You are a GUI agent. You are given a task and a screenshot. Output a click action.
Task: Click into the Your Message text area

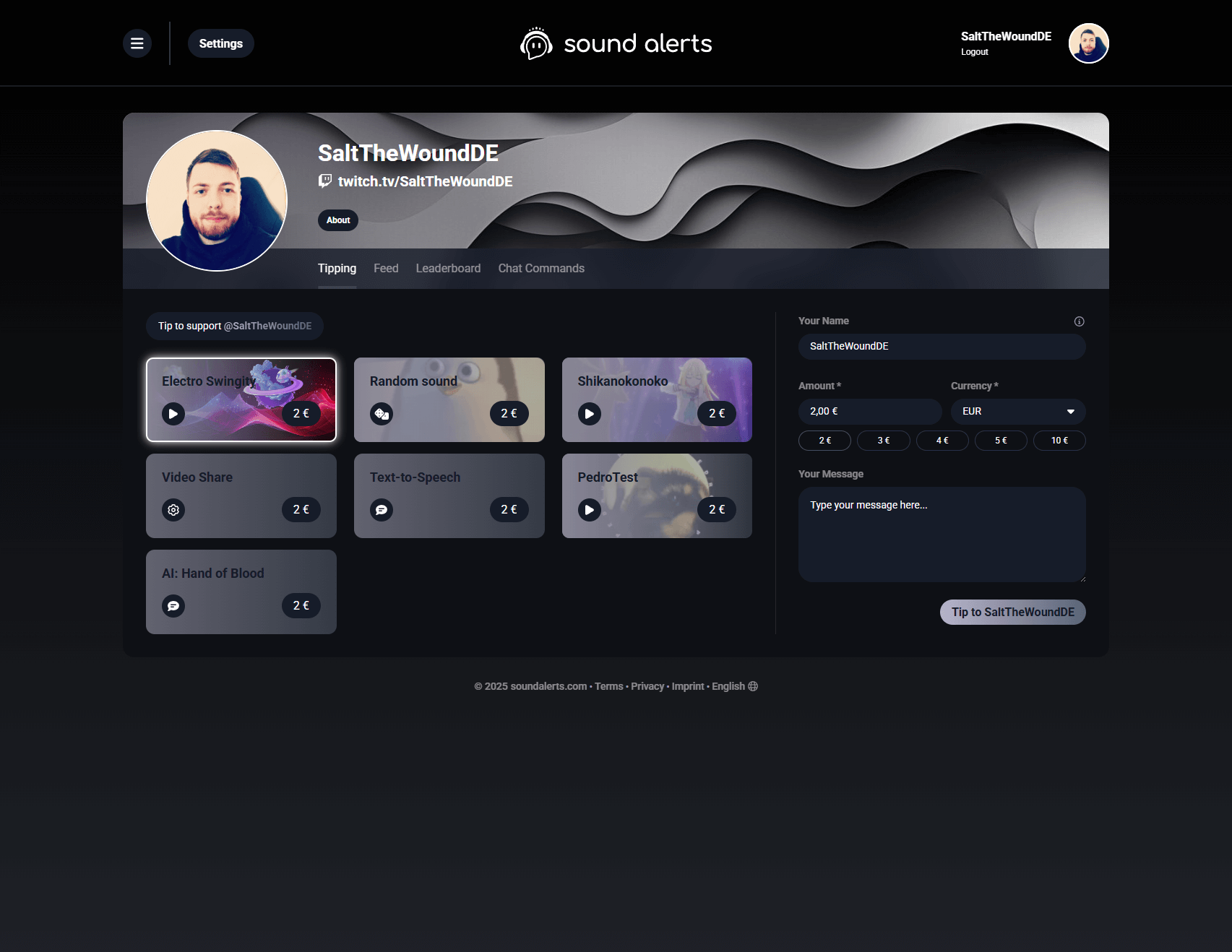(942, 535)
